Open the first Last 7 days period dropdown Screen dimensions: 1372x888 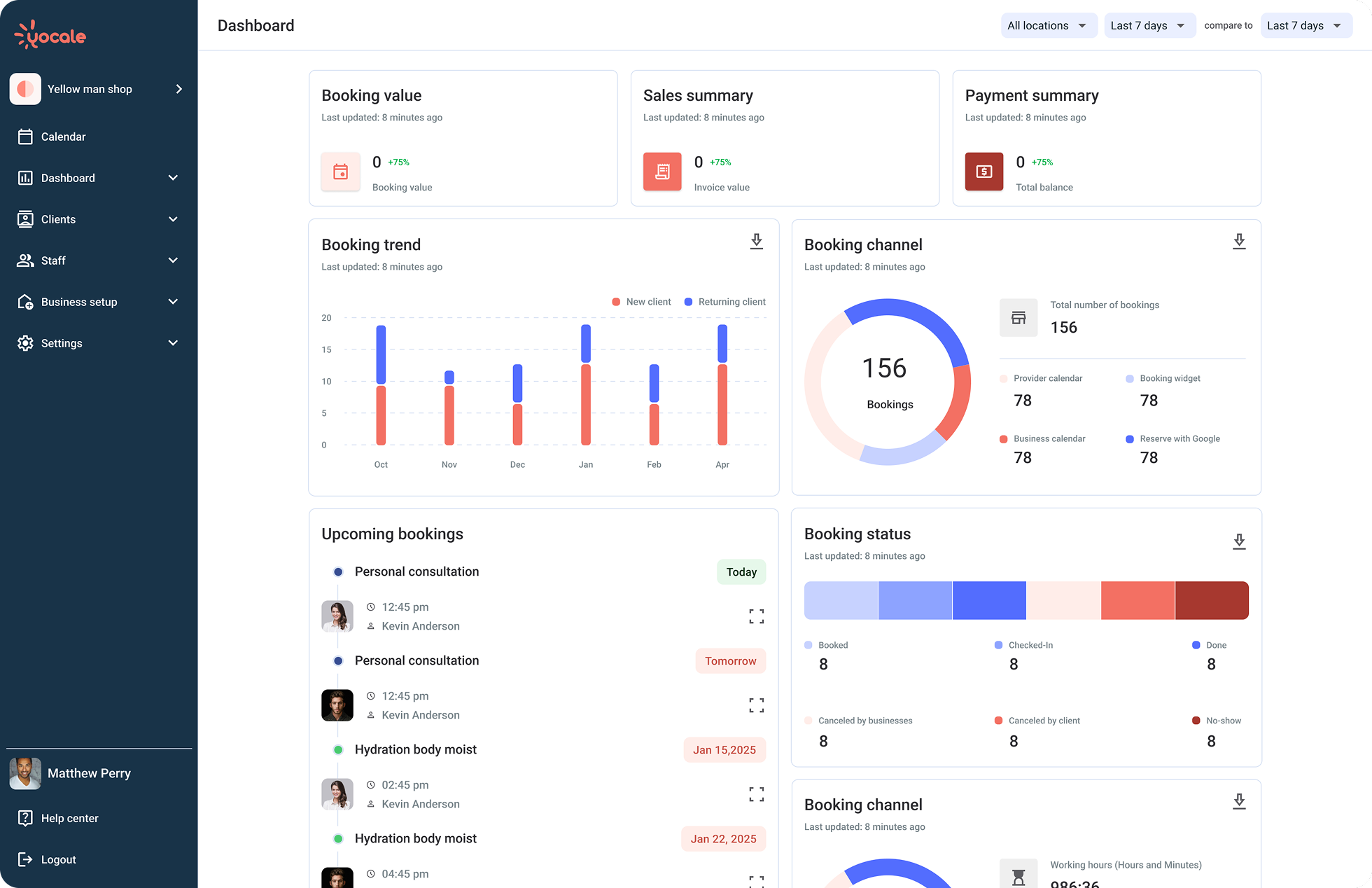[1149, 26]
